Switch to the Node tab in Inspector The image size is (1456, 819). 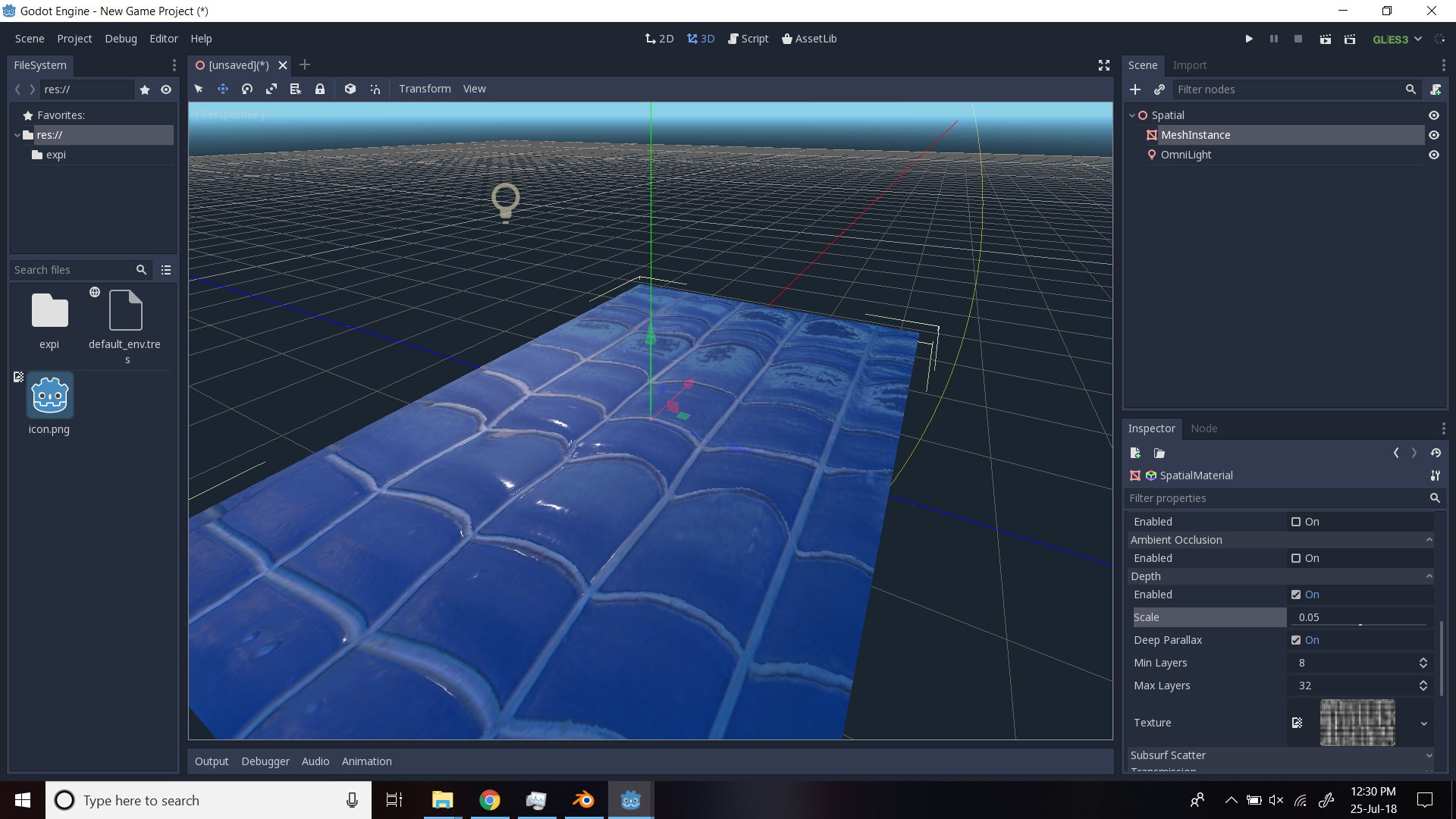[1204, 428]
